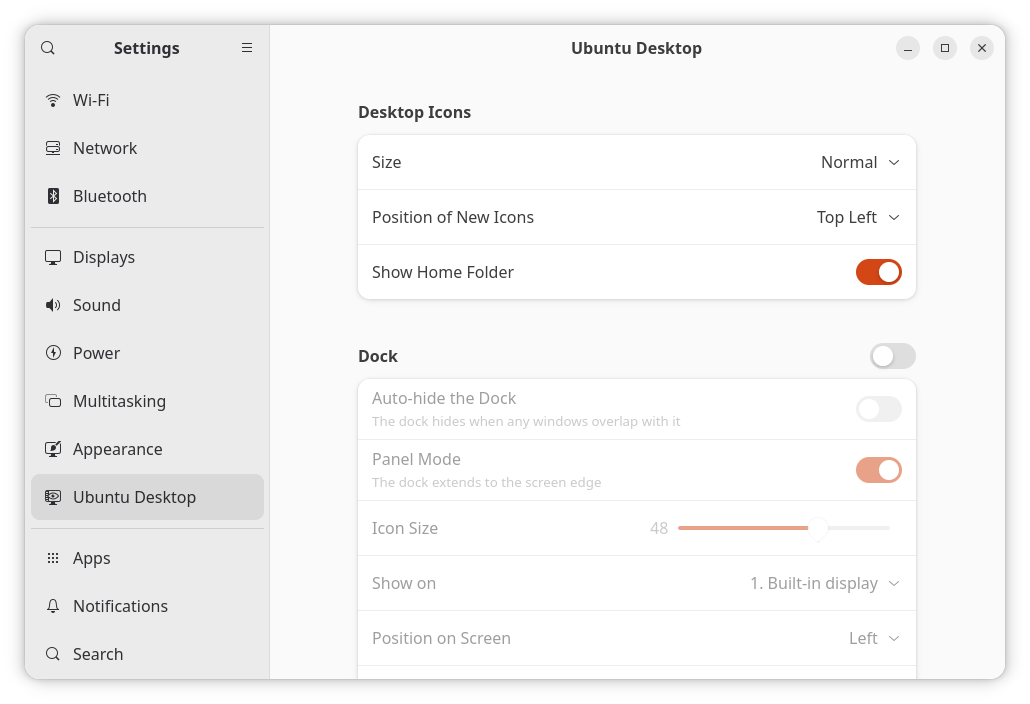Click the Sound speaker icon
This screenshot has height=704, width=1030.
(x=53, y=305)
